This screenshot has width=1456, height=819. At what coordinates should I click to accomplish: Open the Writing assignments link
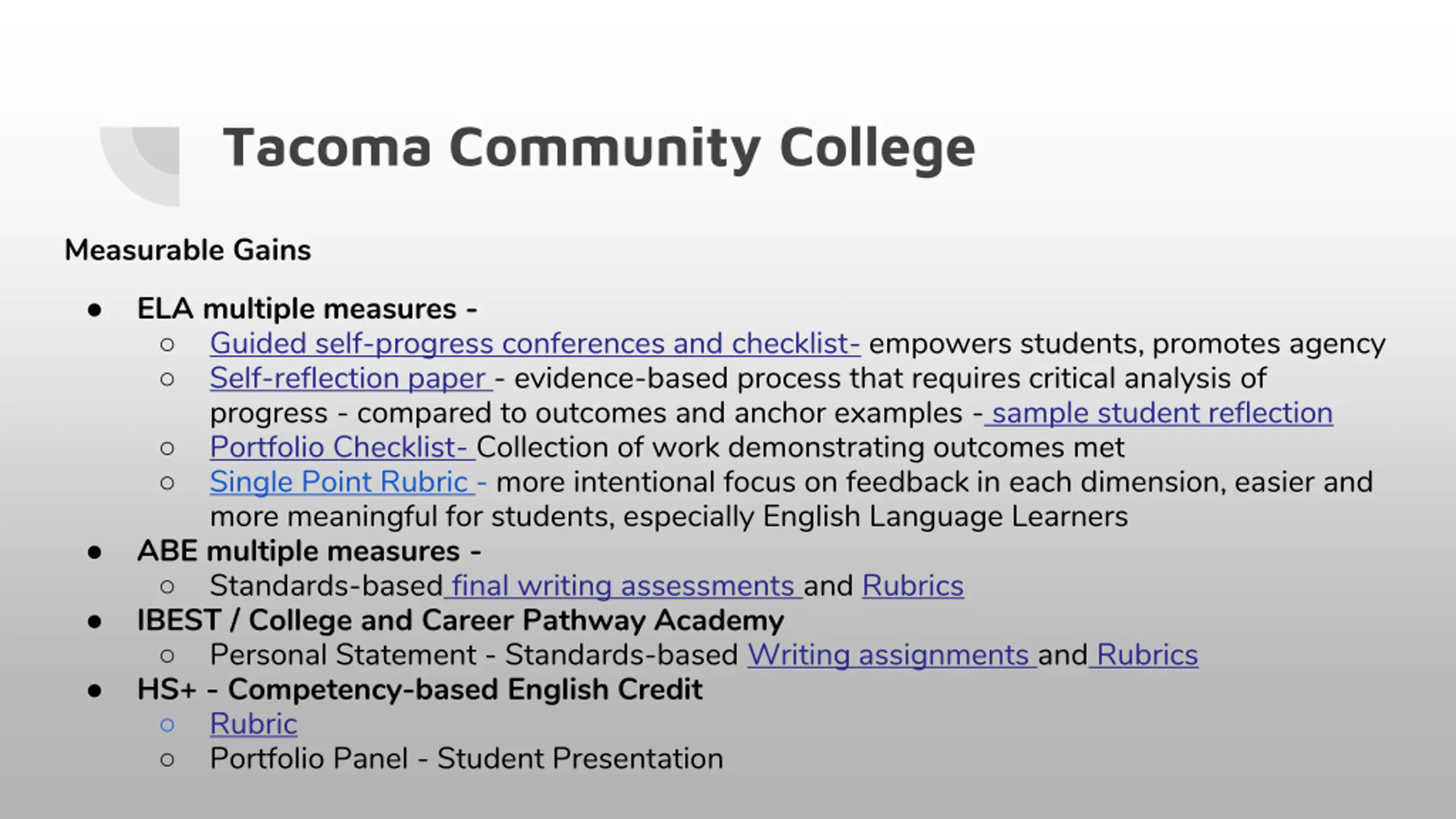[892, 655]
